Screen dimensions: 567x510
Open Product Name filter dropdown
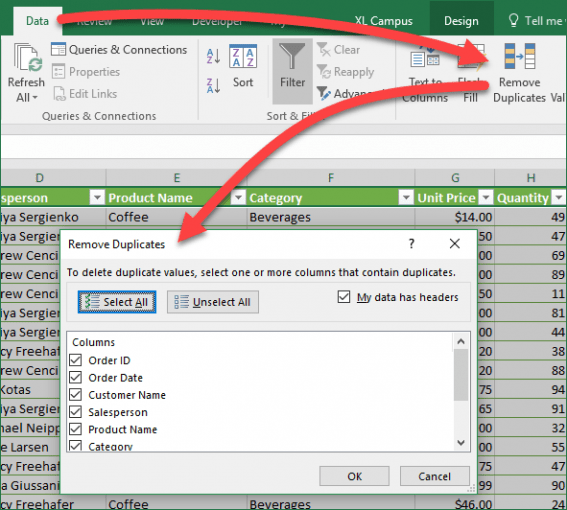238,198
